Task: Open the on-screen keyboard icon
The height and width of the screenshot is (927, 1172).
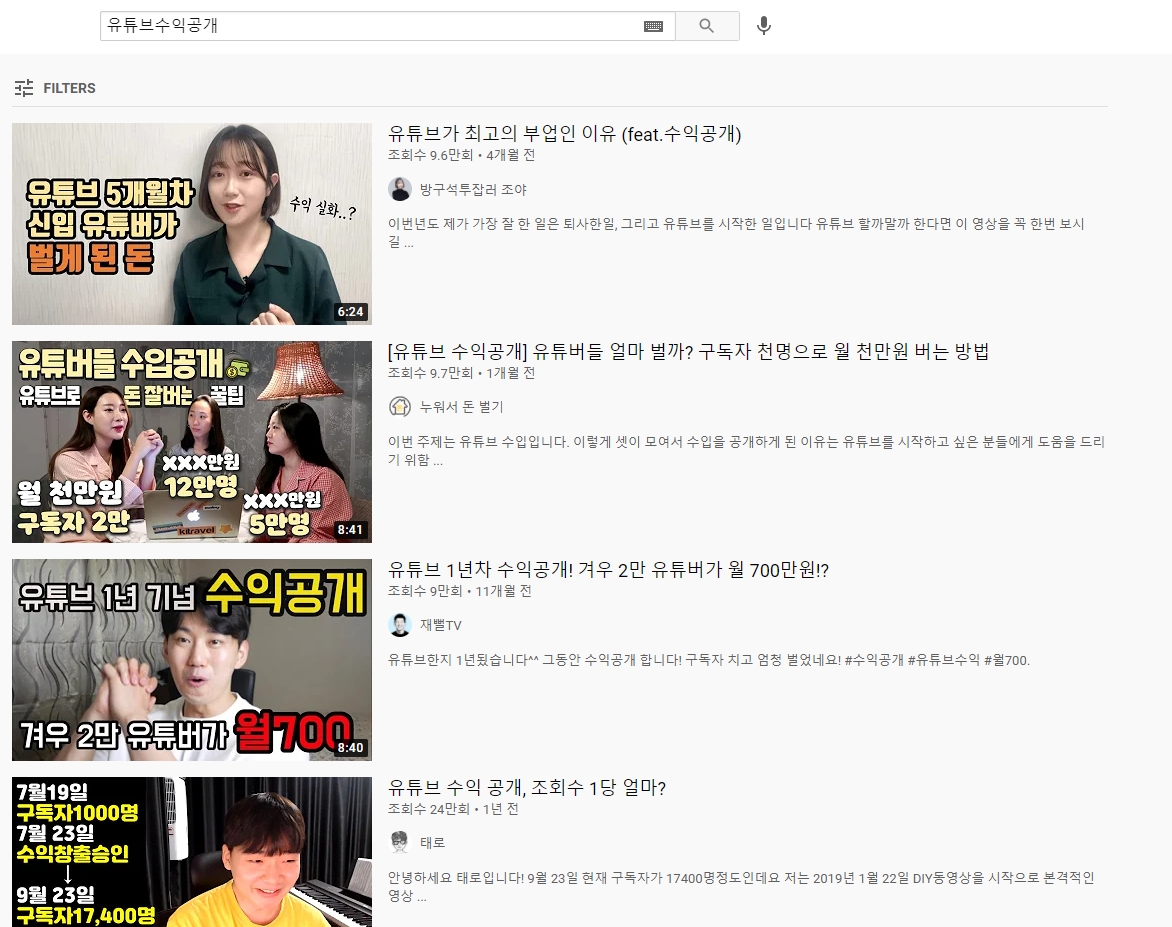Action: pos(653,26)
